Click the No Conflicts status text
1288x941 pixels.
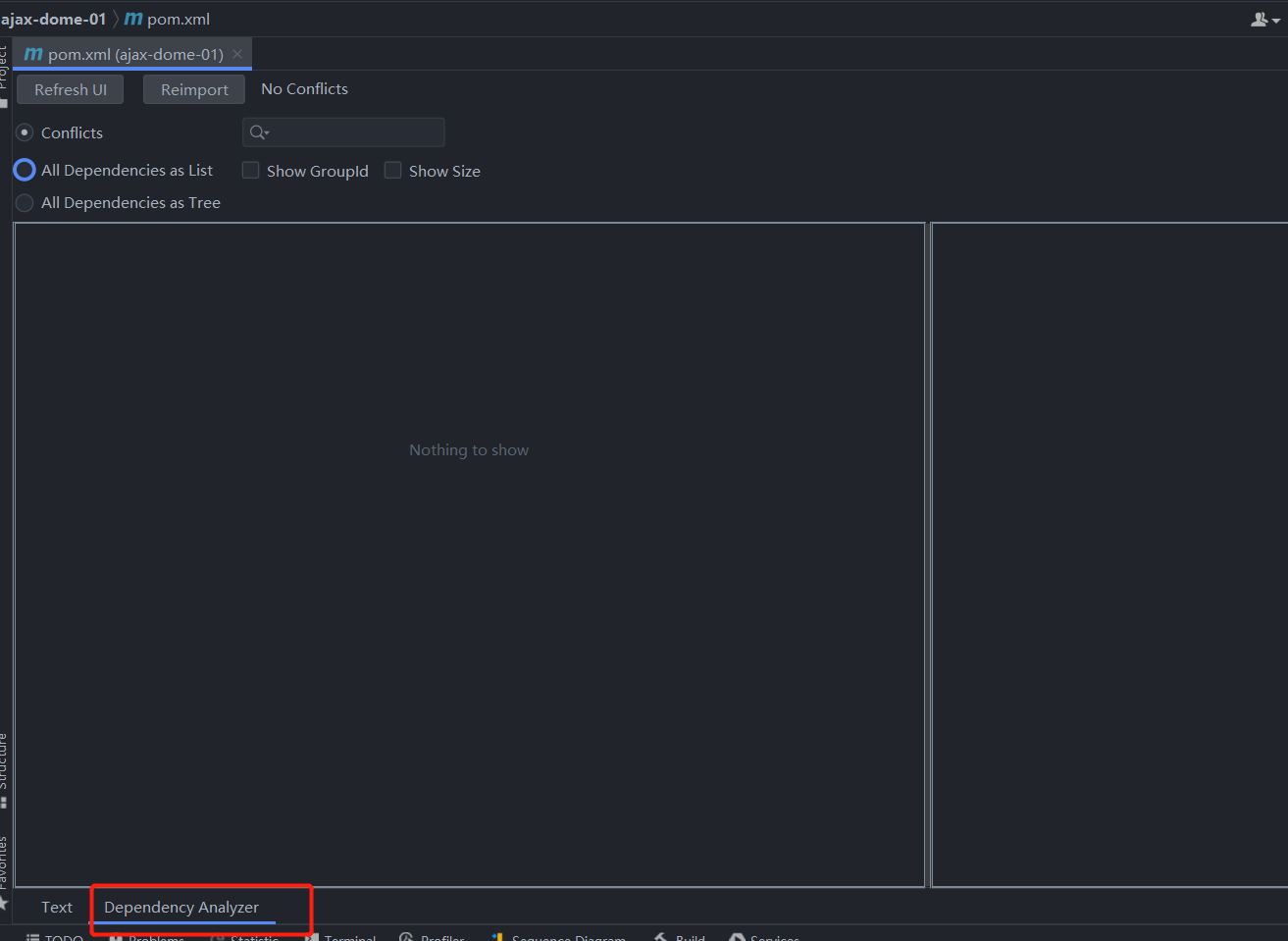(305, 89)
